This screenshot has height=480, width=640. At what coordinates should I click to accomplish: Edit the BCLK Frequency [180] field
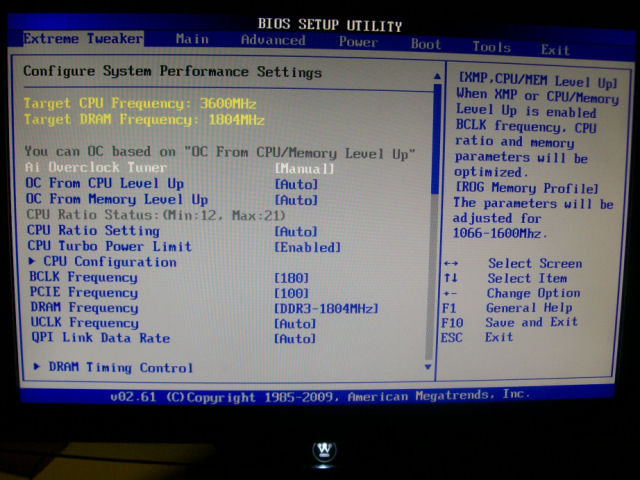(291, 278)
